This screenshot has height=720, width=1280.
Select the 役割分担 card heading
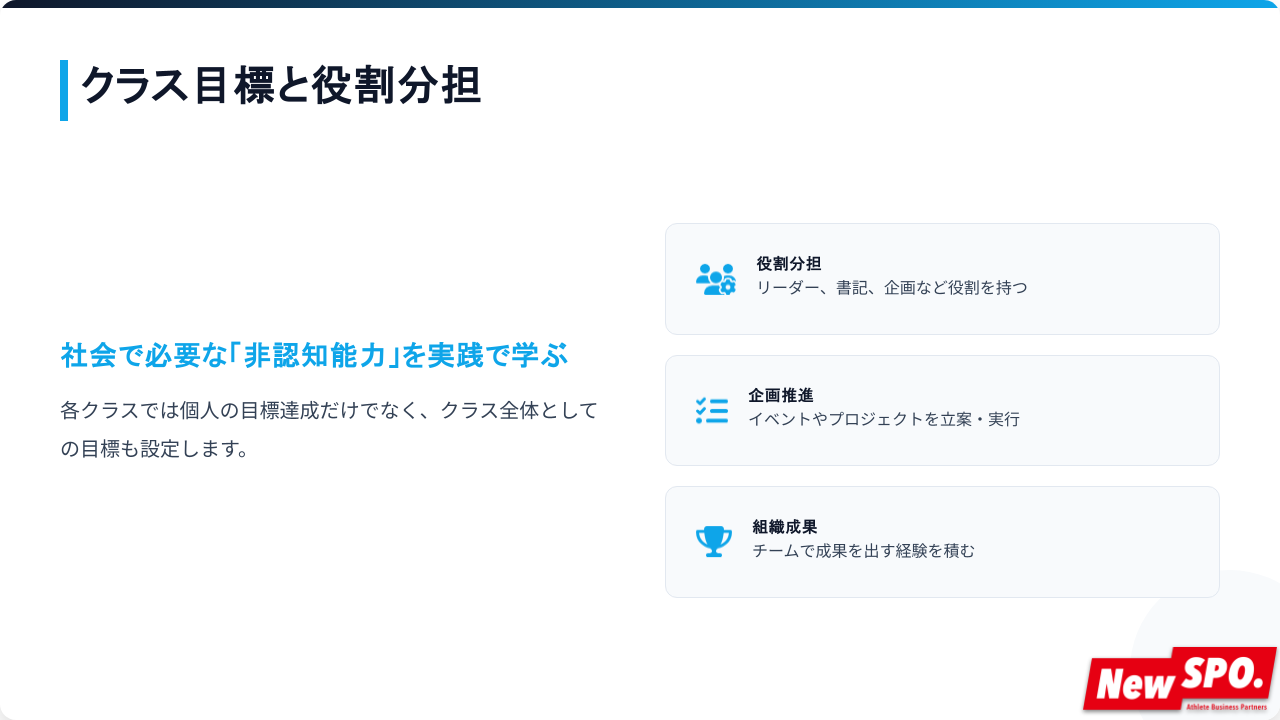pos(789,264)
